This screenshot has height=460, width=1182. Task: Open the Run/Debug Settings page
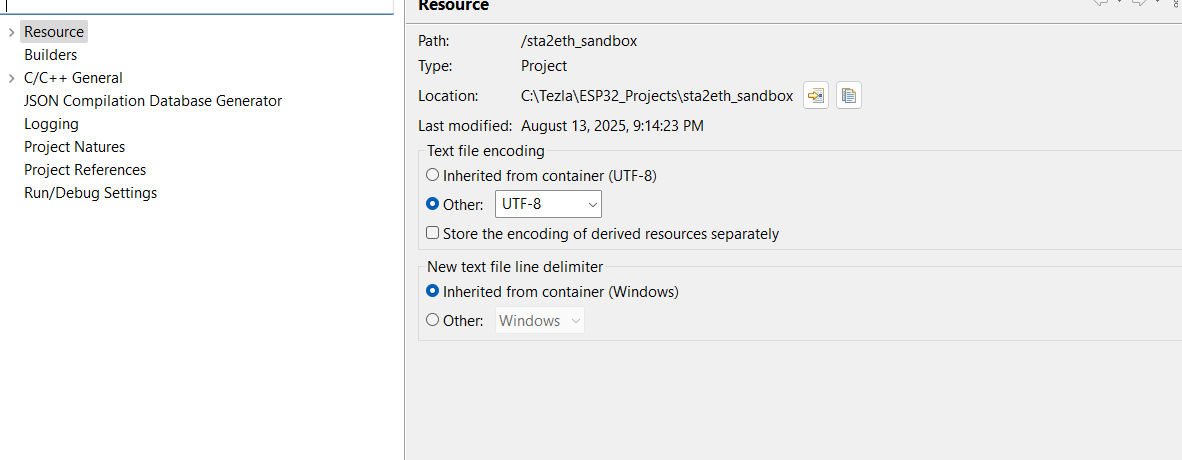tap(90, 192)
